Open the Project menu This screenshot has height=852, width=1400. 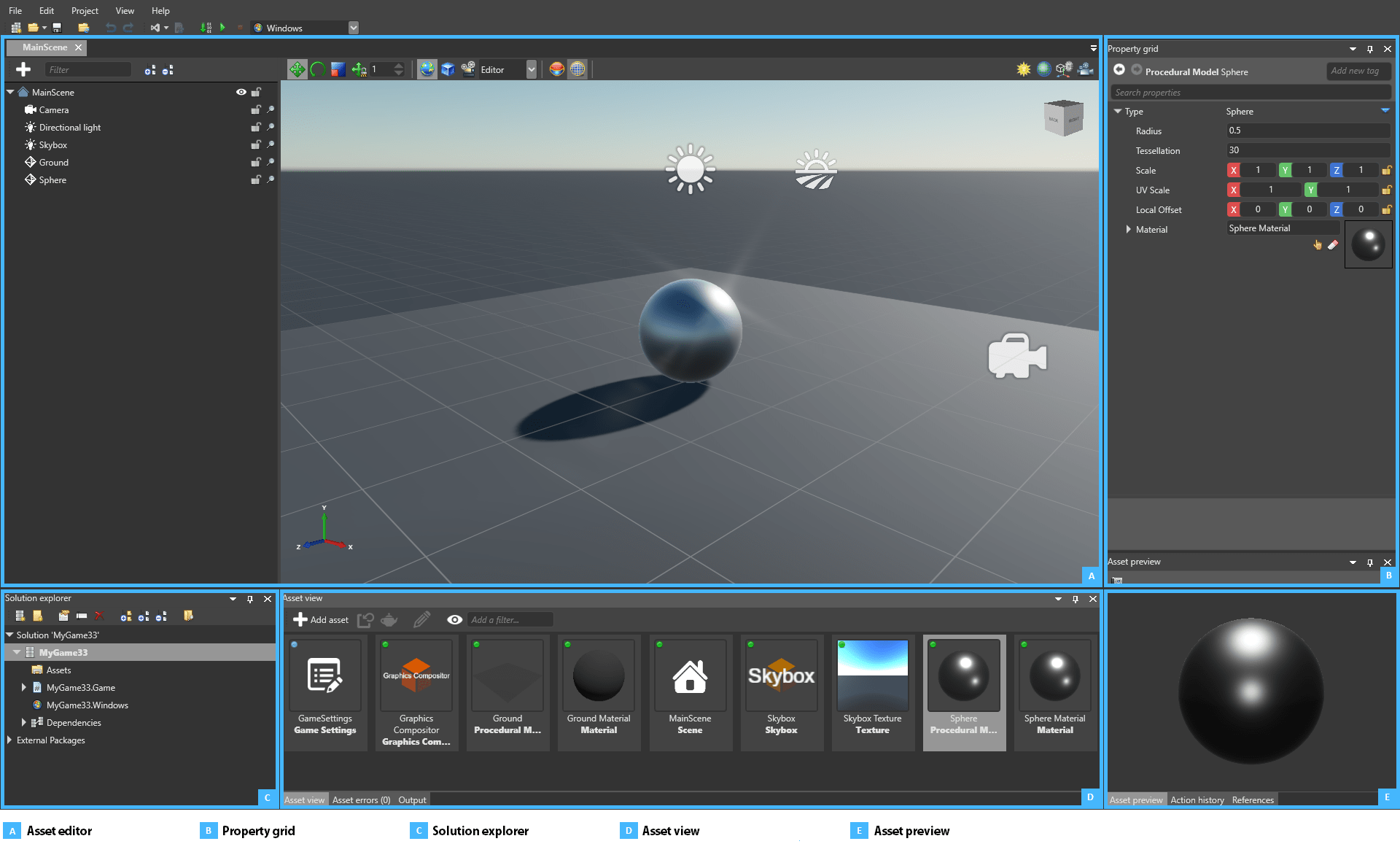coord(85,10)
